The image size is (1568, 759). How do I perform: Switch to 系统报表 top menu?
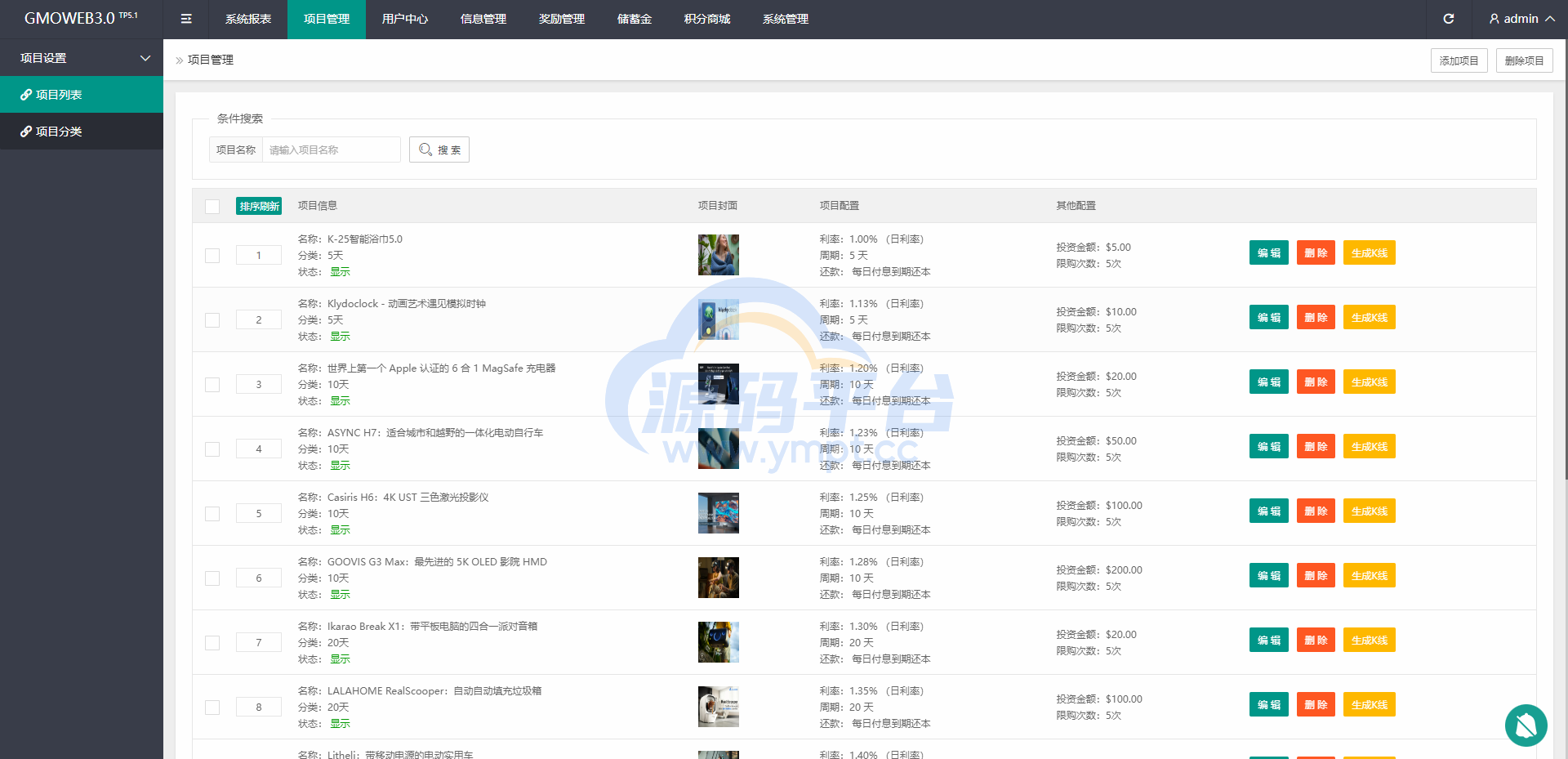point(248,19)
